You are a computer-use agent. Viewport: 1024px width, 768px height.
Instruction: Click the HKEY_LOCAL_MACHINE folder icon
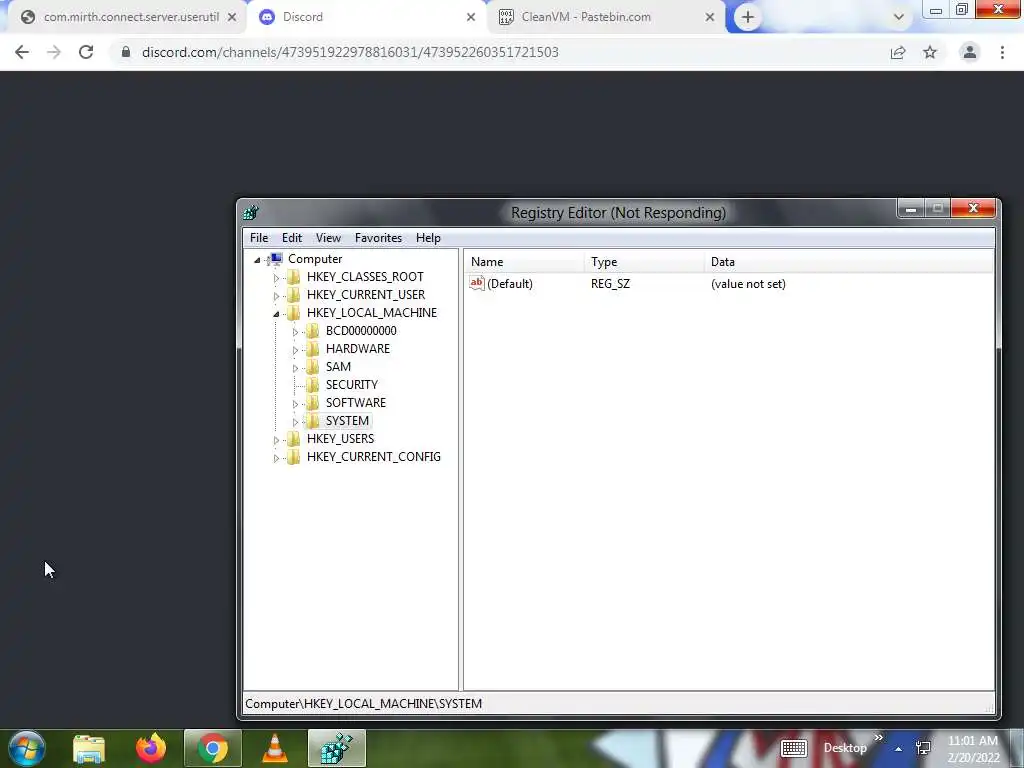294,313
